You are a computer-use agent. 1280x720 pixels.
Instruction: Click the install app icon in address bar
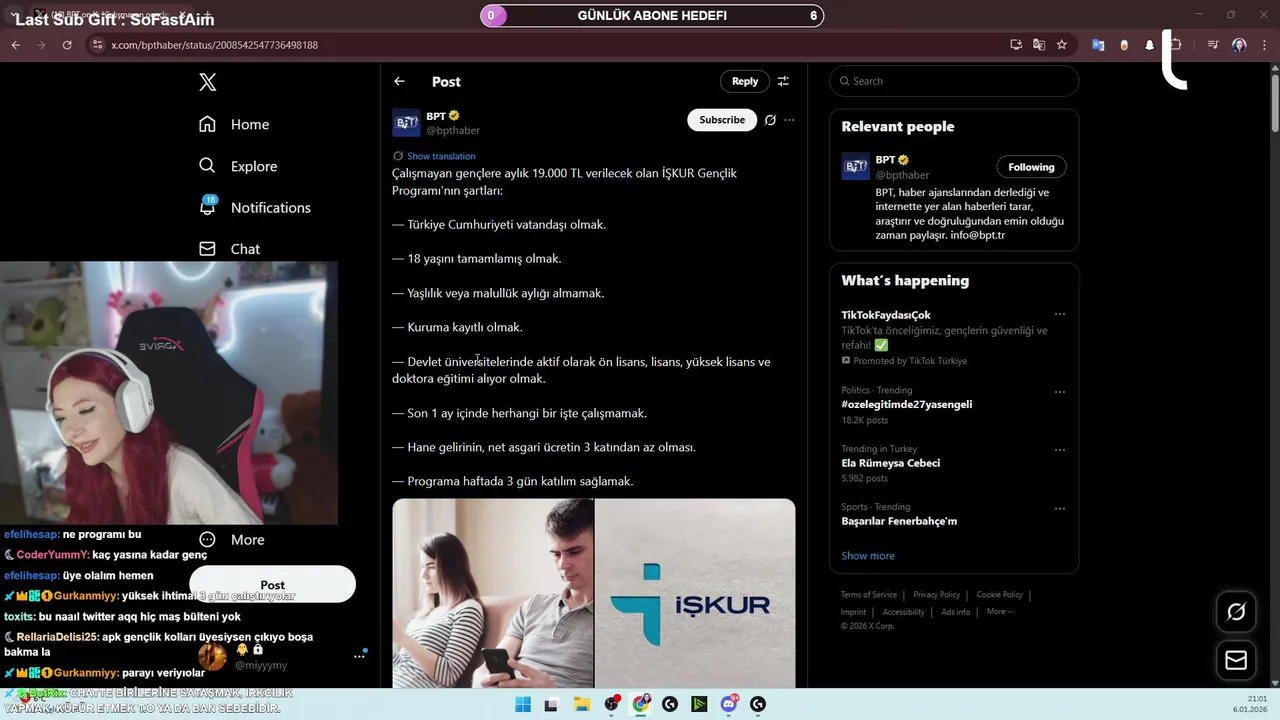coord(1016,45)
